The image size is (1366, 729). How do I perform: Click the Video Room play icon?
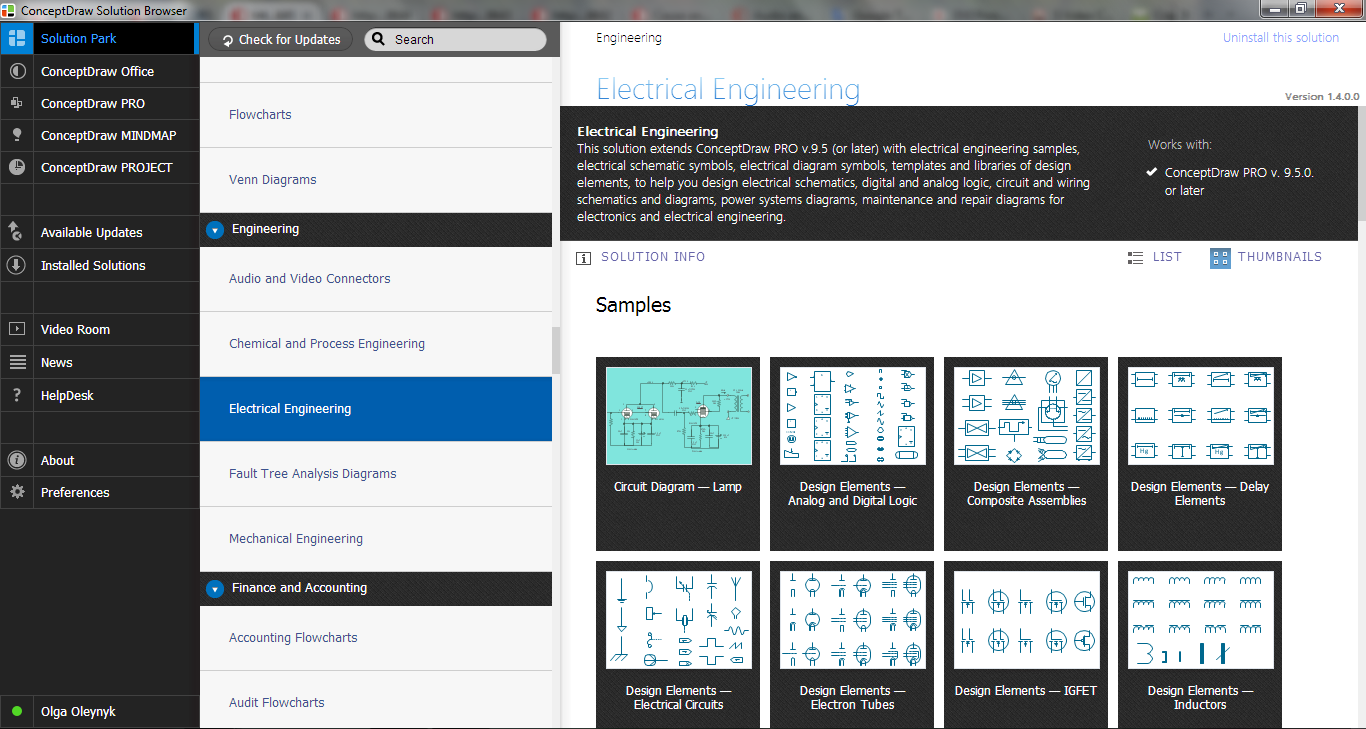pyautogui.click(x=16, y=329)
